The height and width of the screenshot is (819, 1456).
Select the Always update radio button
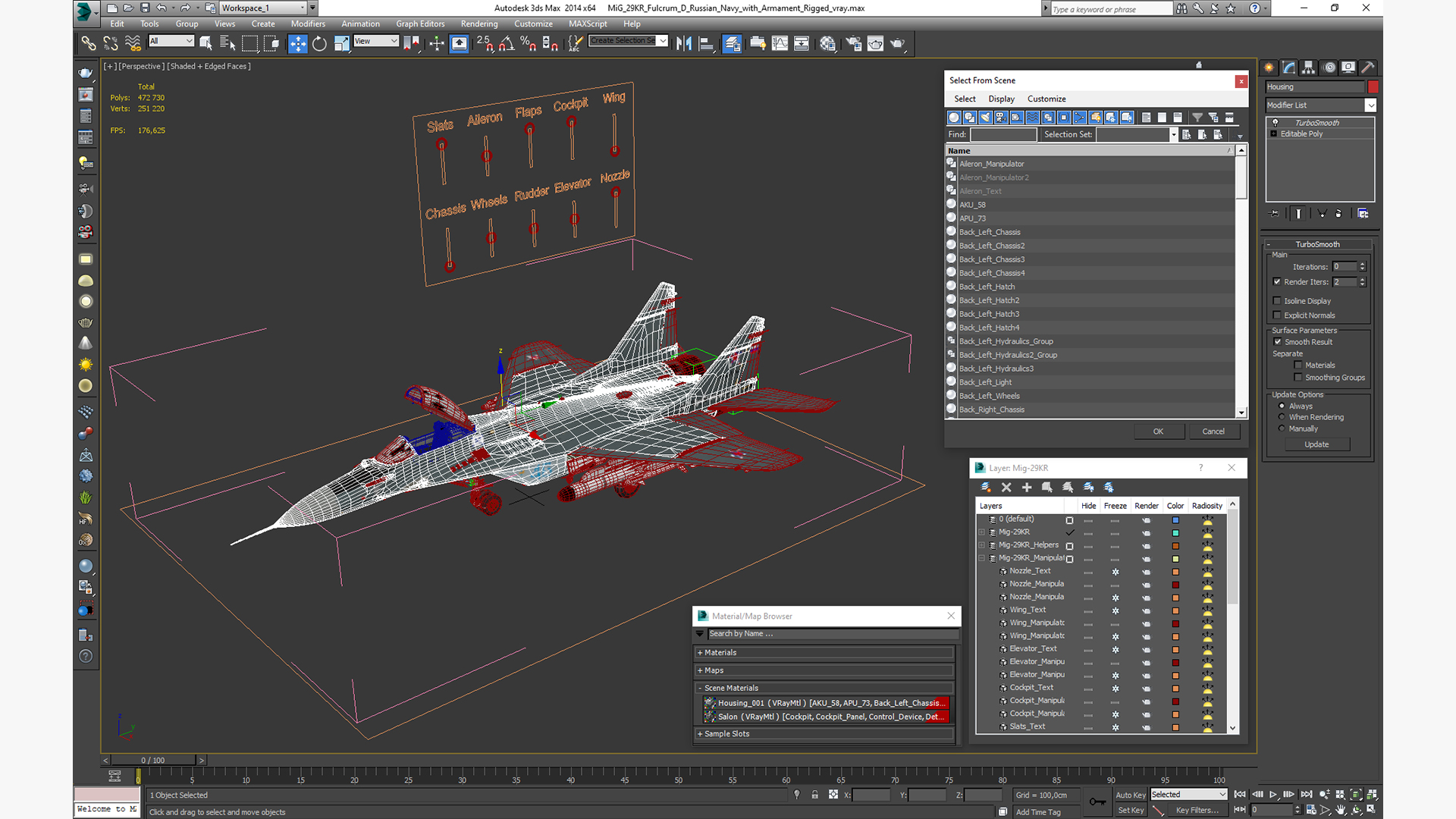click(x=1282, y=406)
